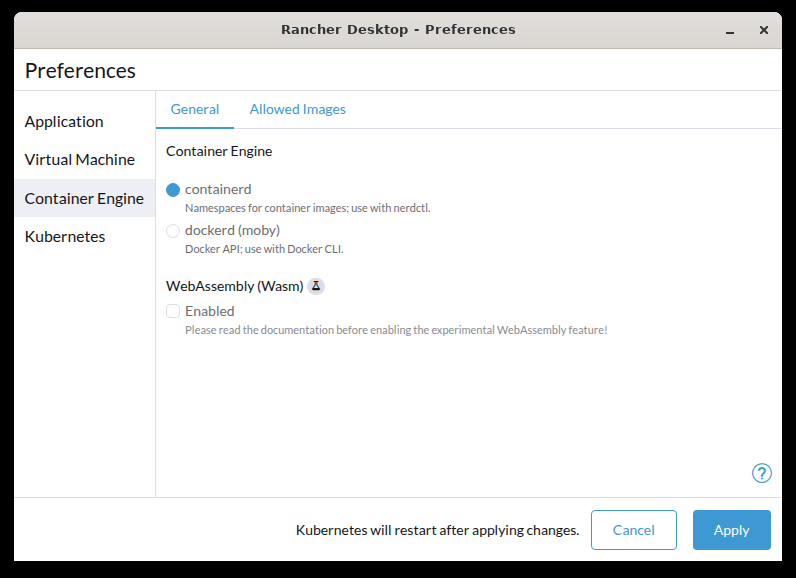
Task: Open the Virtual Machine preferences section
Action: coord(80,159)
